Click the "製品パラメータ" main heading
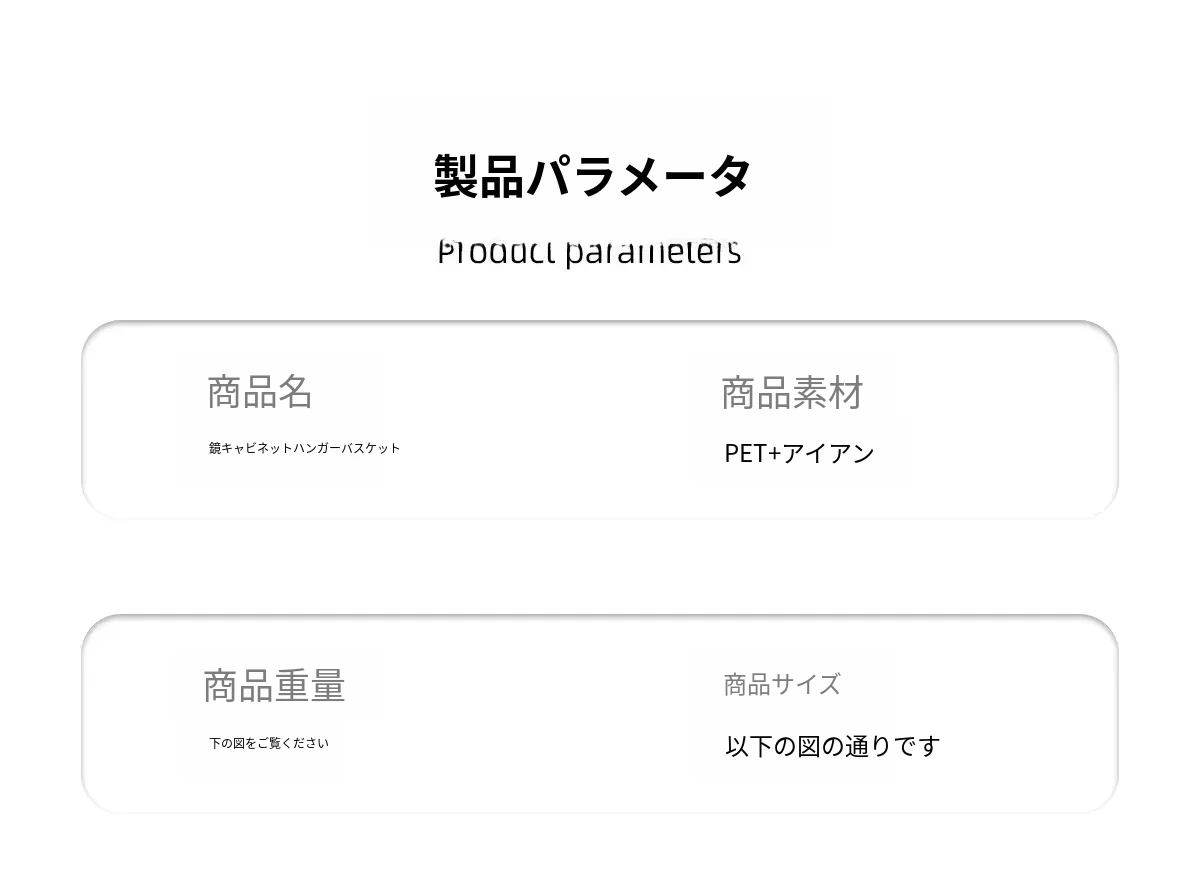Screen dimensions: 1200x884 coord(592,176)
